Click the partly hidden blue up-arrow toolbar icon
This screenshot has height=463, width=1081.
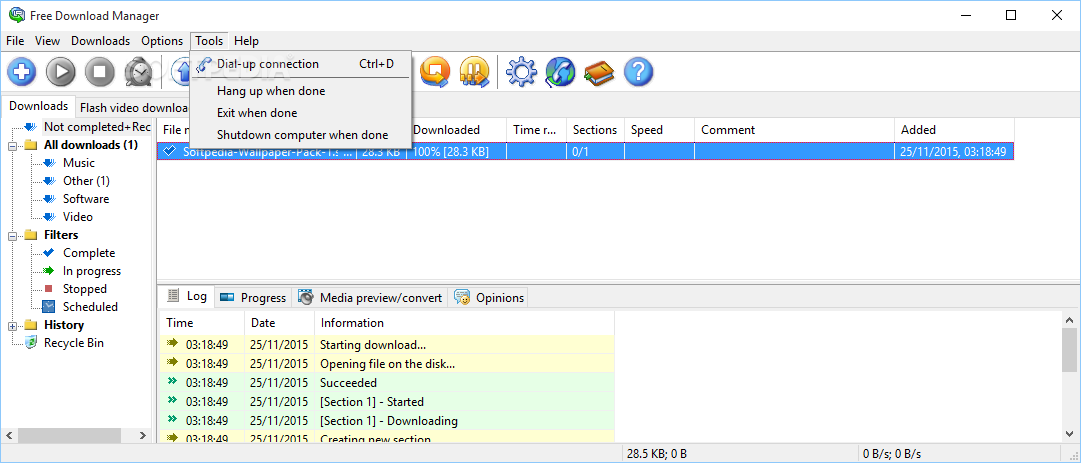180,71
